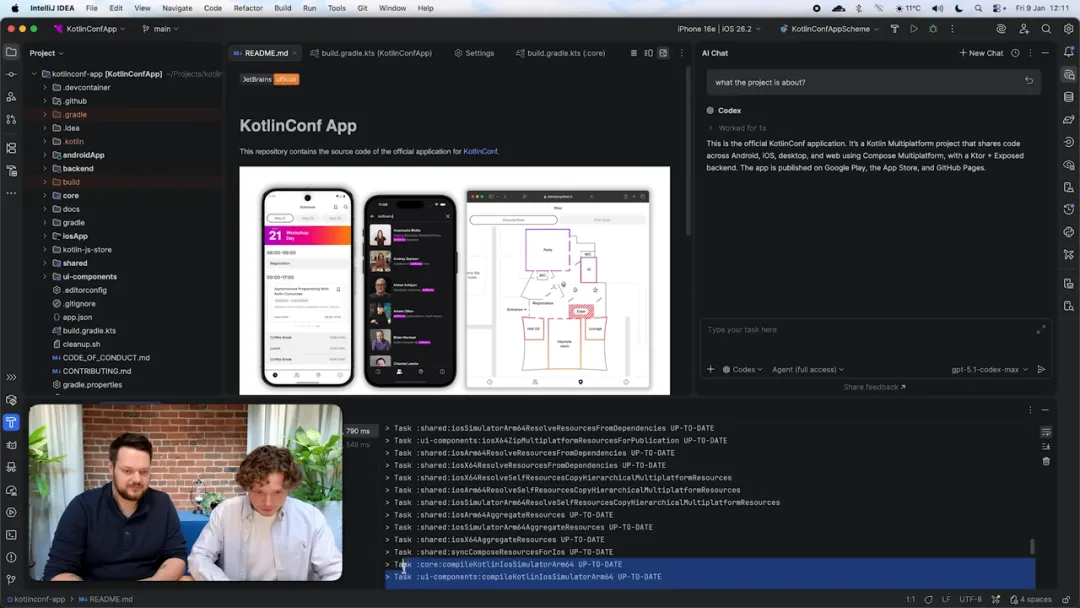Image resolution: width=1080 pixels, height=608 pixels.
Task: Open the Project tool window icon
Action: (11, 52)
